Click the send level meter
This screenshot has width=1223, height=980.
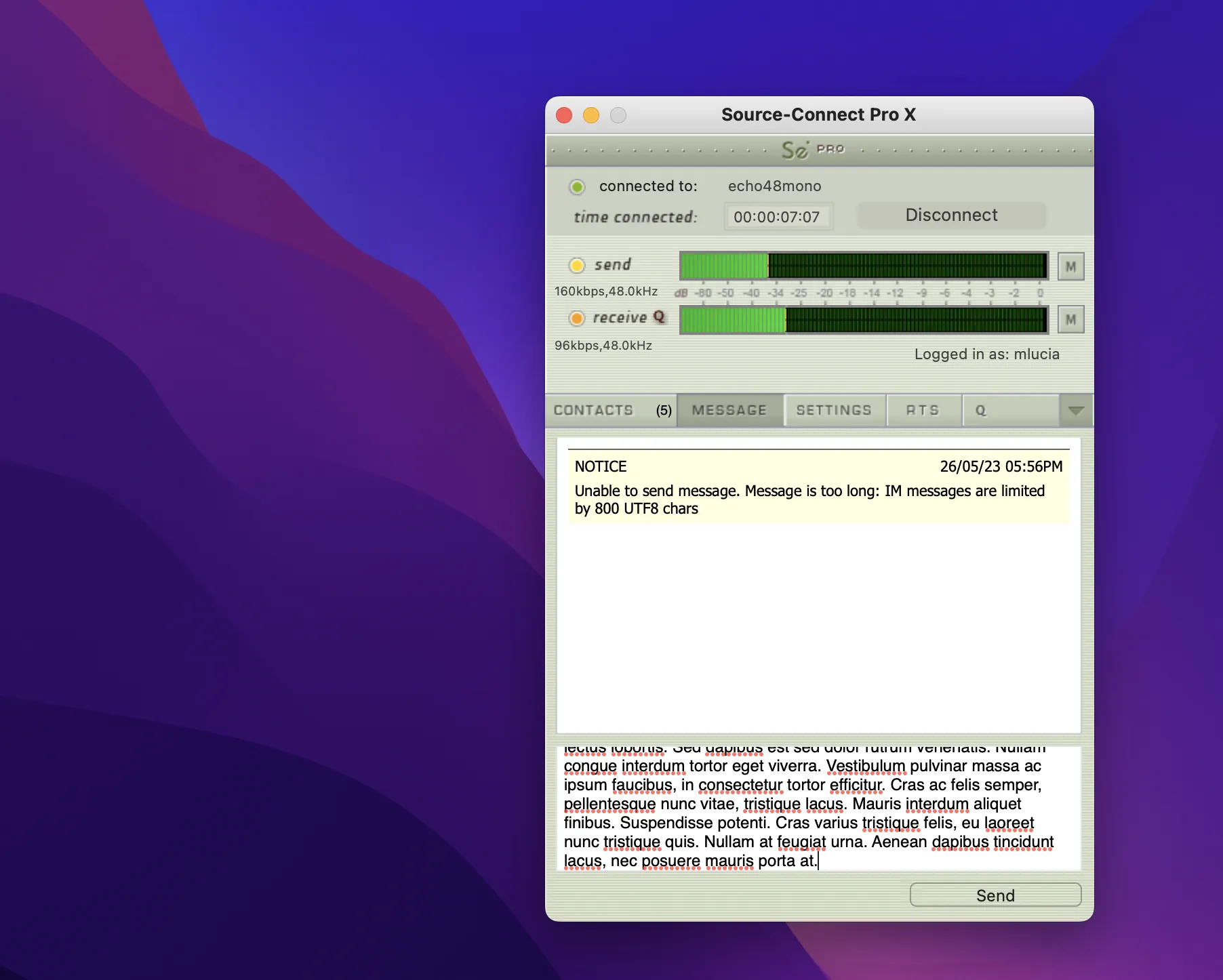click(864, 266)
